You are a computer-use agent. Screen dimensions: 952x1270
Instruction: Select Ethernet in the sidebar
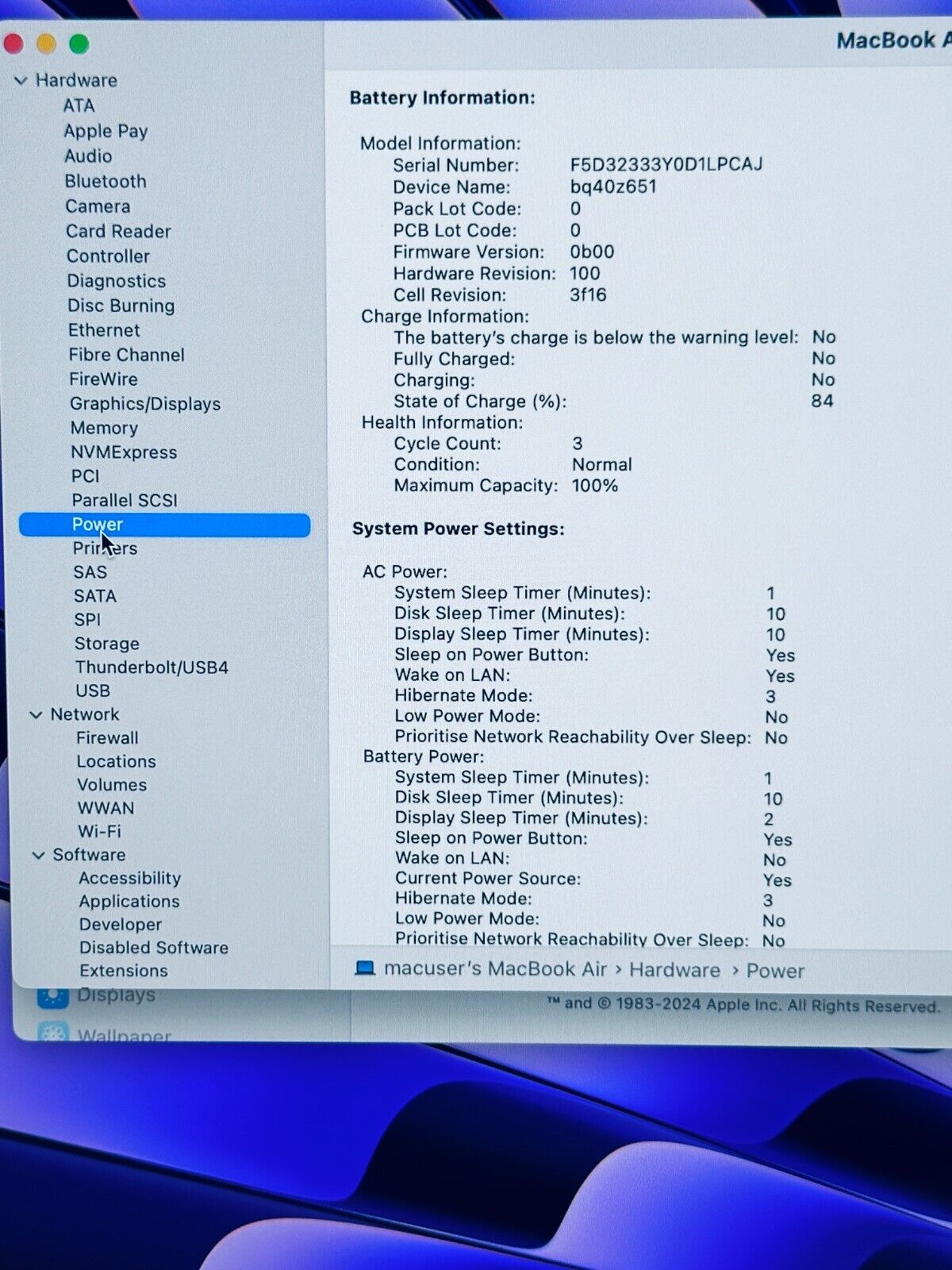[104, 330]
